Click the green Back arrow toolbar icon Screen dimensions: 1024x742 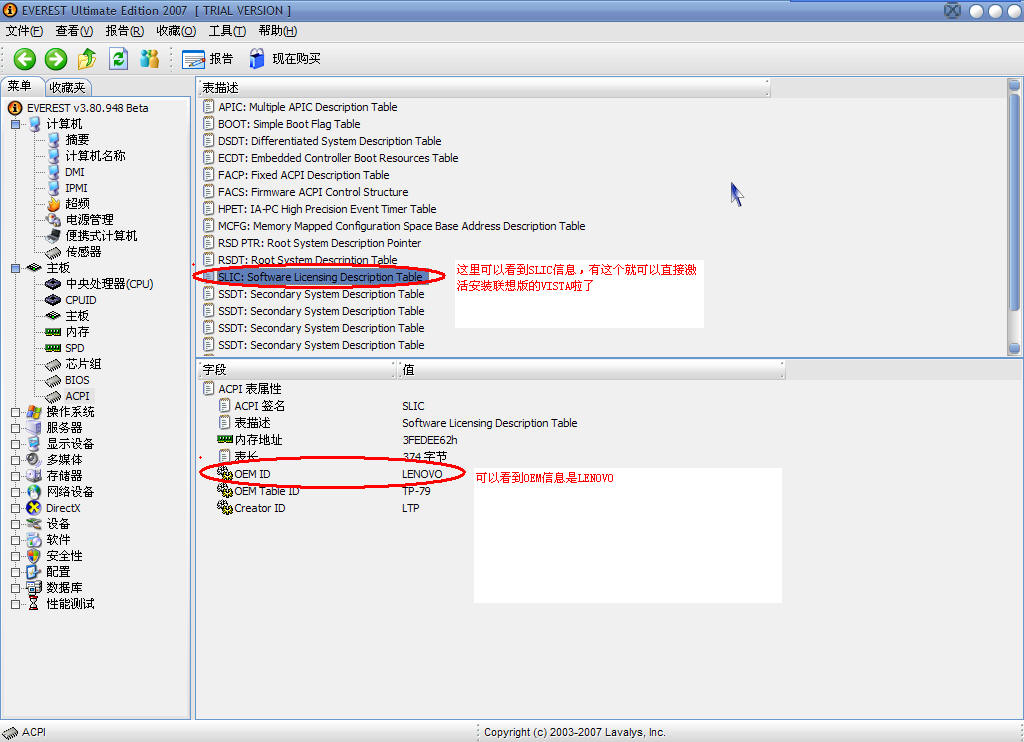[25, 59]
